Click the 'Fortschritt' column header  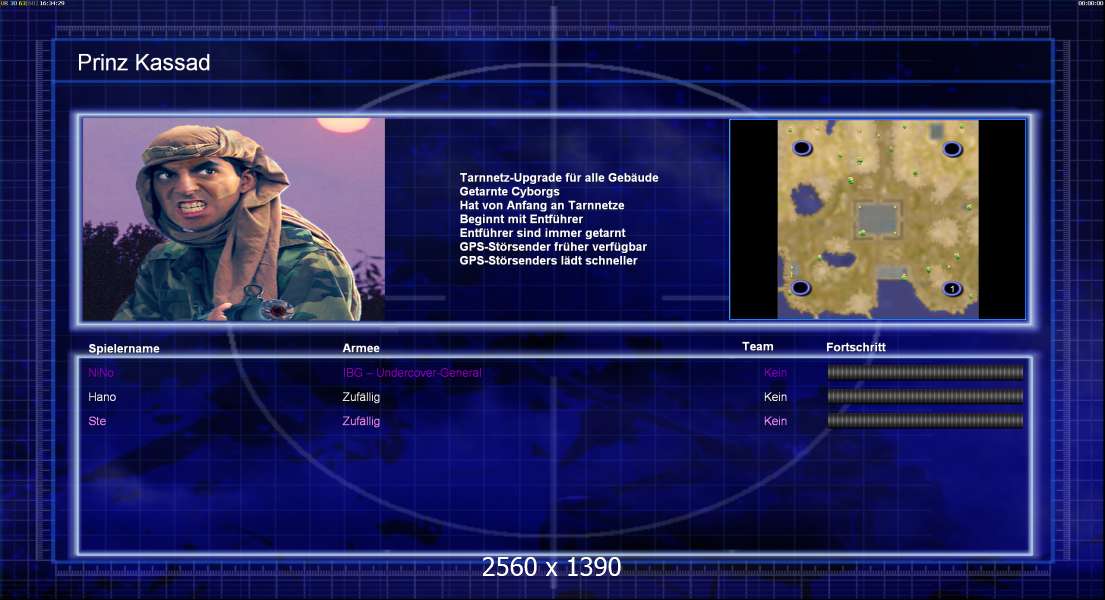pos(856,347)
